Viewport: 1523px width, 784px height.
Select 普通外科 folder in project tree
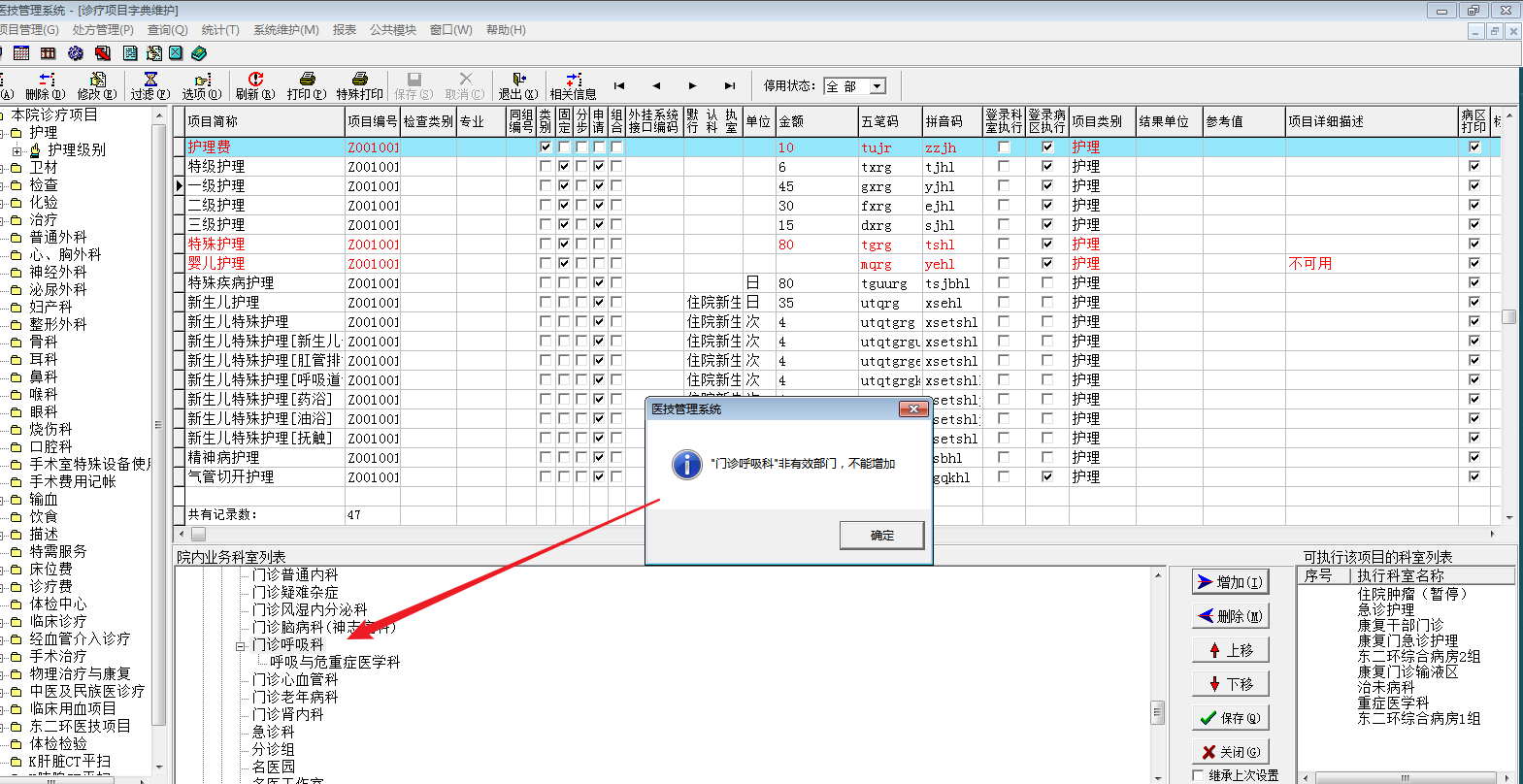tap(58, 237)
